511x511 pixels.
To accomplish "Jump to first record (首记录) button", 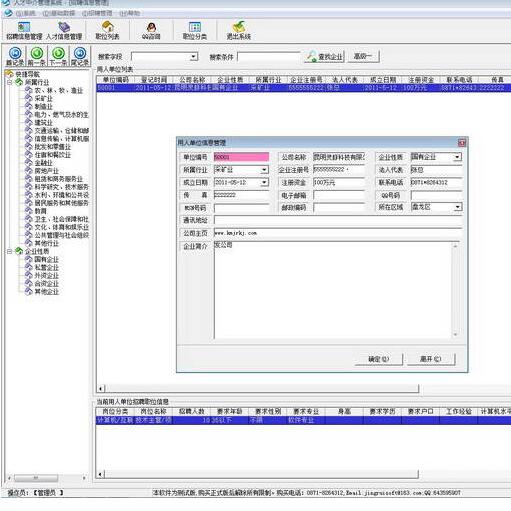I will coord(15,56).
